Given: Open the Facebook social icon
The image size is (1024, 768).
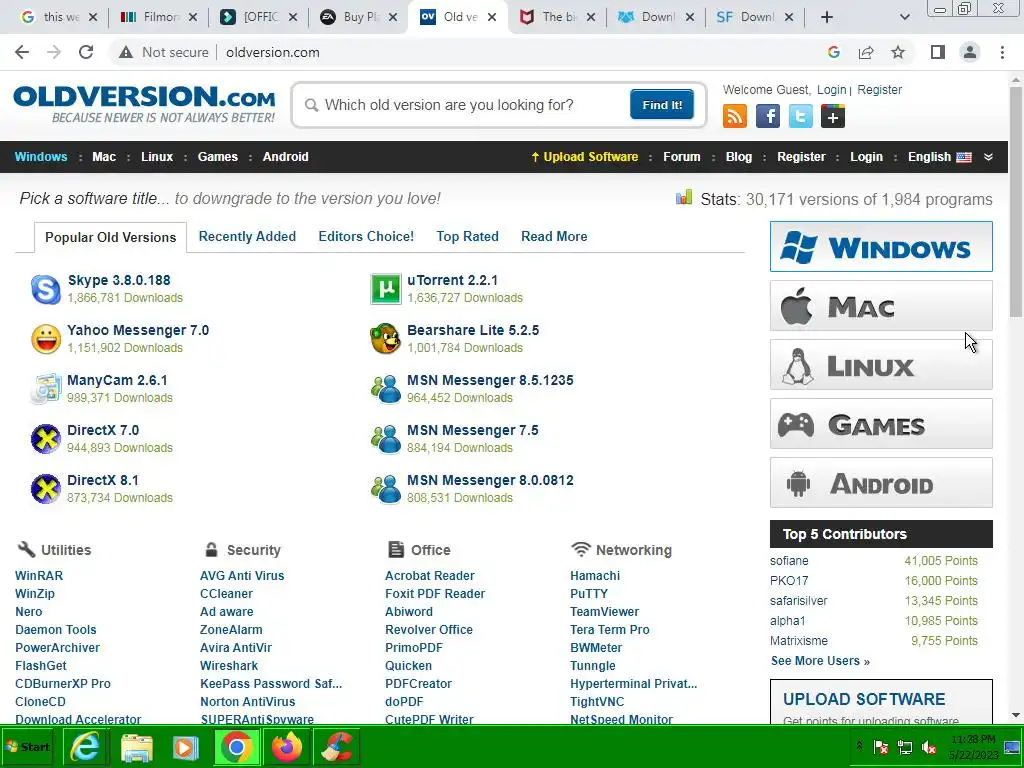Looking at the screenshot, I should click(768, 117).
